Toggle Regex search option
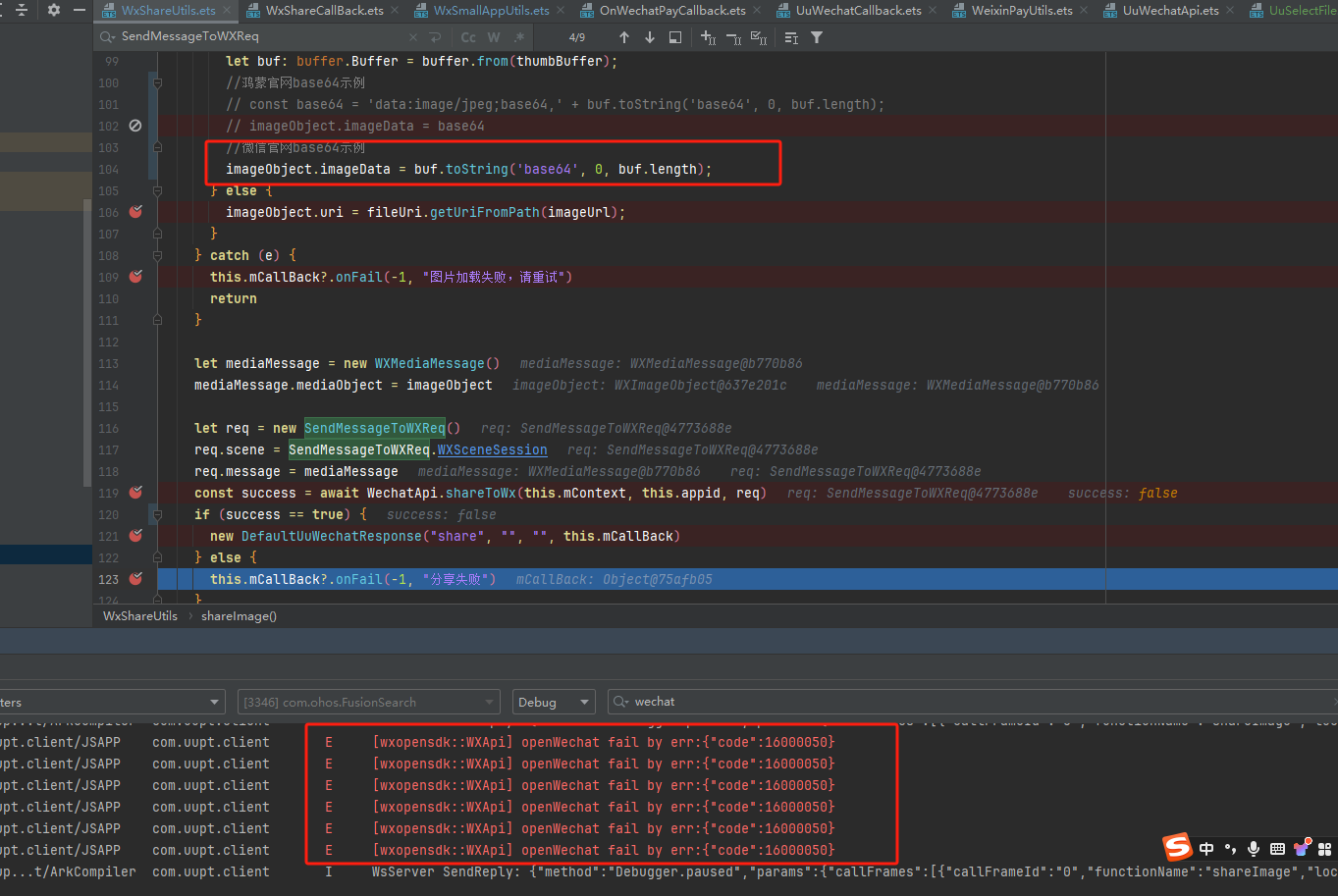The height and width of the screenshot is (896, 1338). [519, 37]
